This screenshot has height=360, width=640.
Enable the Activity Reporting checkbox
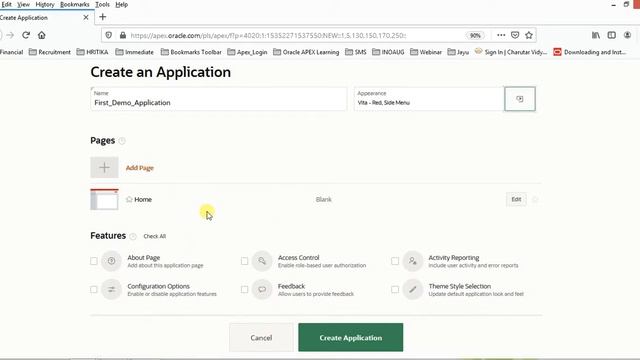pyautogui.click(x=395, y=261)
